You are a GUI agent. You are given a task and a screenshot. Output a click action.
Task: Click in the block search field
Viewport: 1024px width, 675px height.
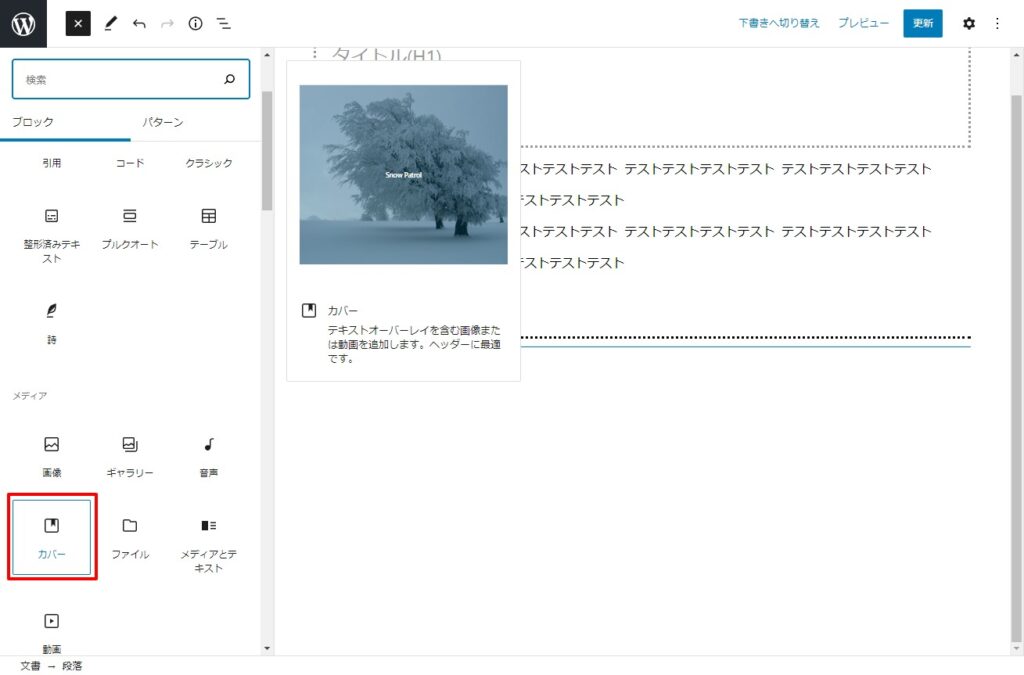click(120, 79)
